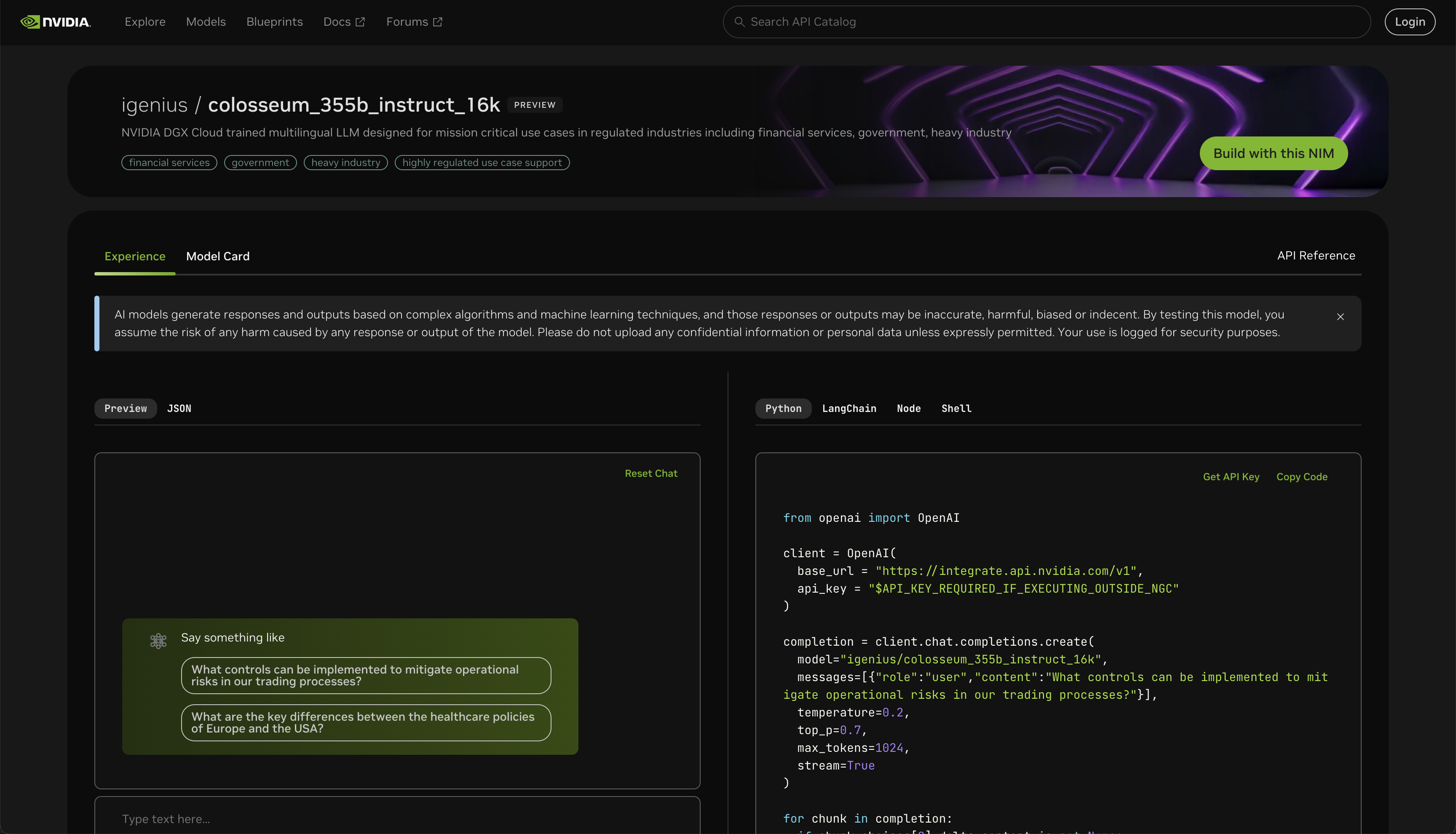Select the financial services tag

(x=169, y=163)
